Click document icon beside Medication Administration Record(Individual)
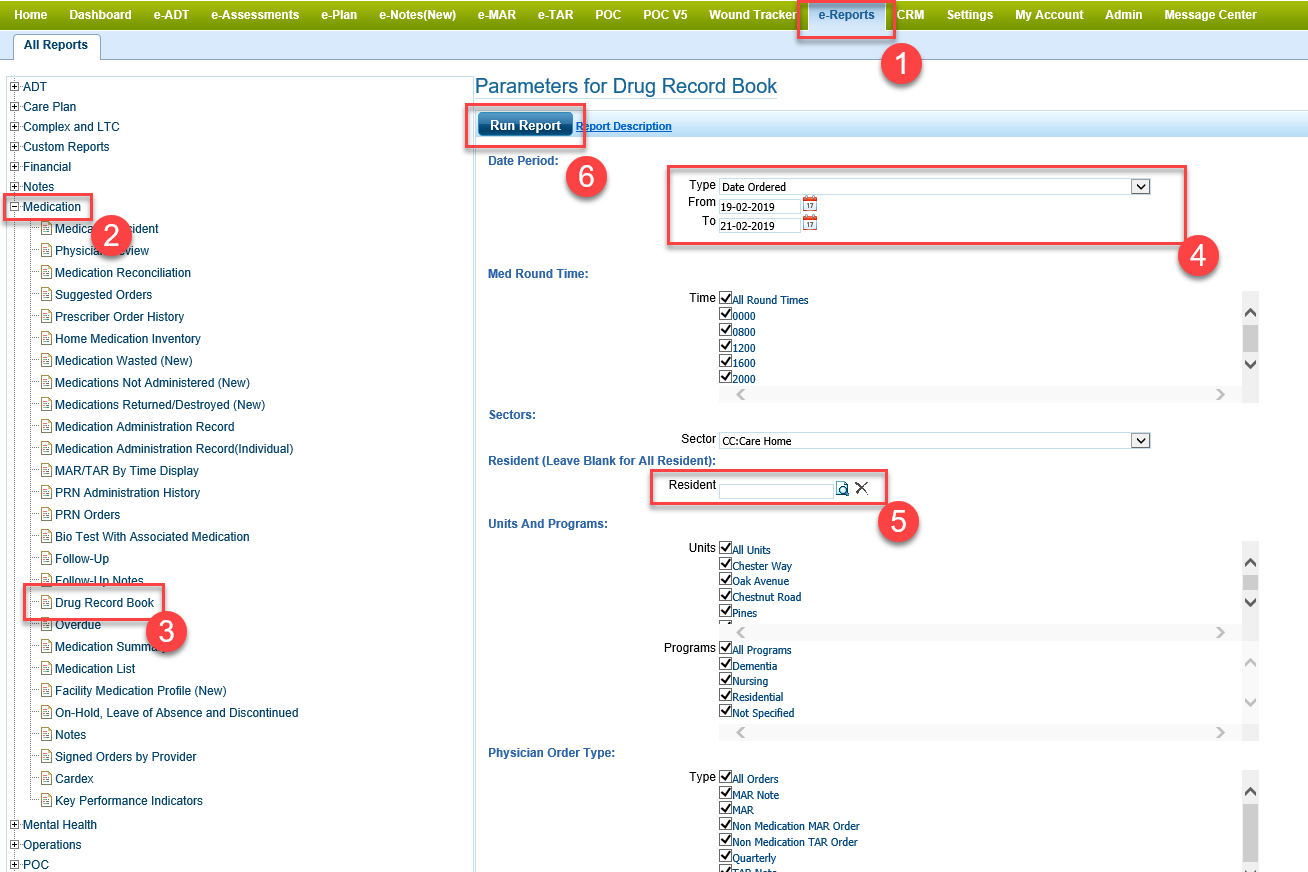Image resolution: width=1308 pixels, height=872 pixels. (46, 448)
